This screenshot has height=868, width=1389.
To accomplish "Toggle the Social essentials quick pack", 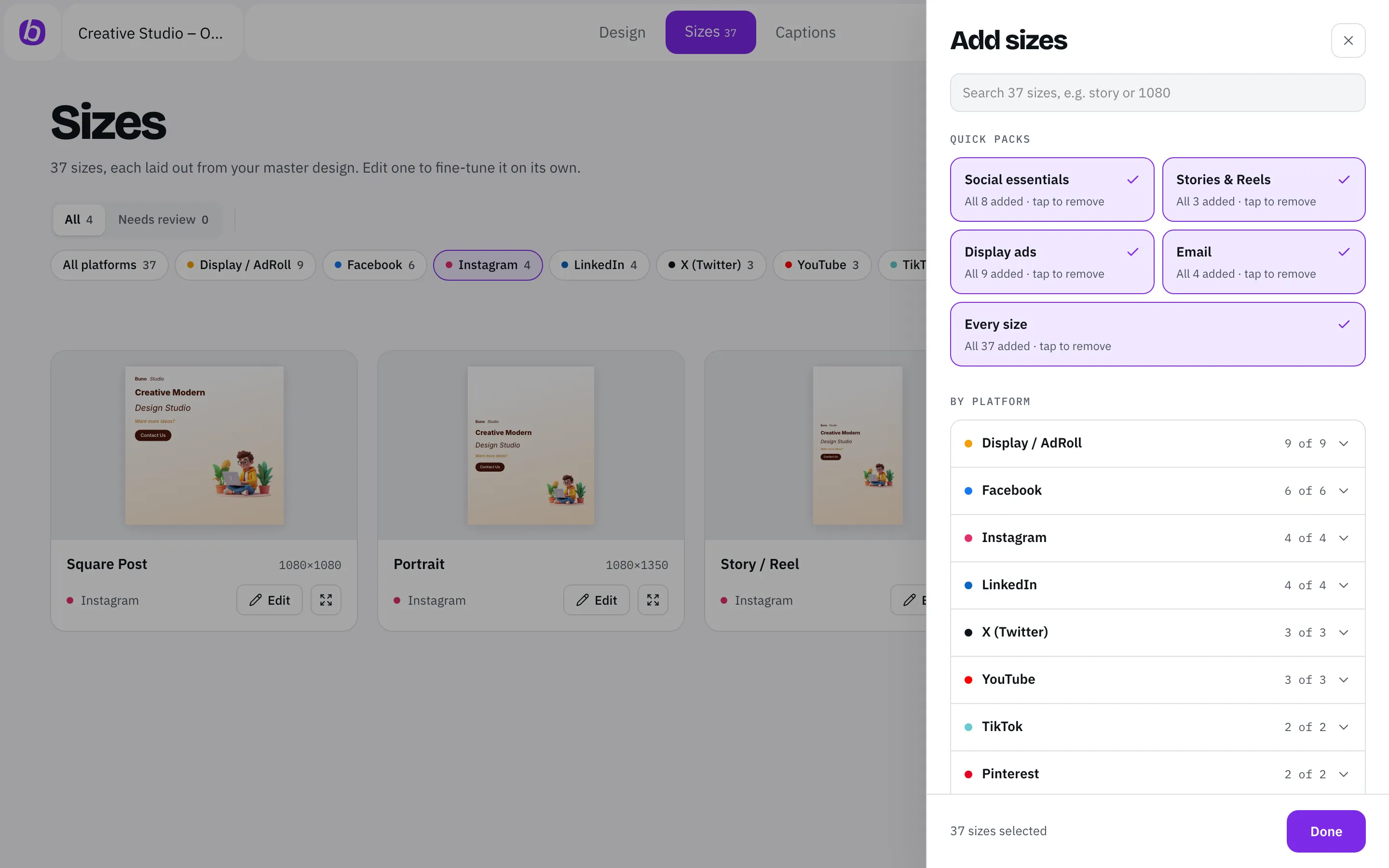I will [1051, 190].
